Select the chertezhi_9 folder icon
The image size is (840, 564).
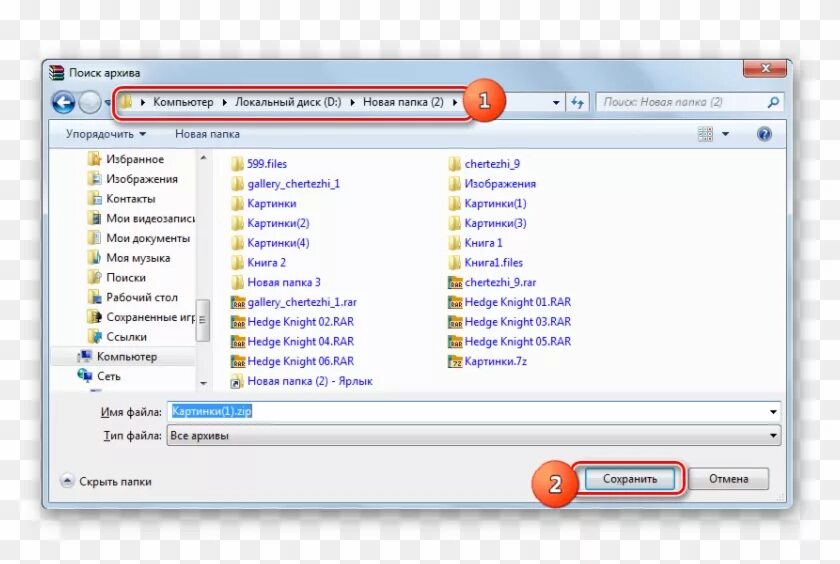(x=455, y=164)
